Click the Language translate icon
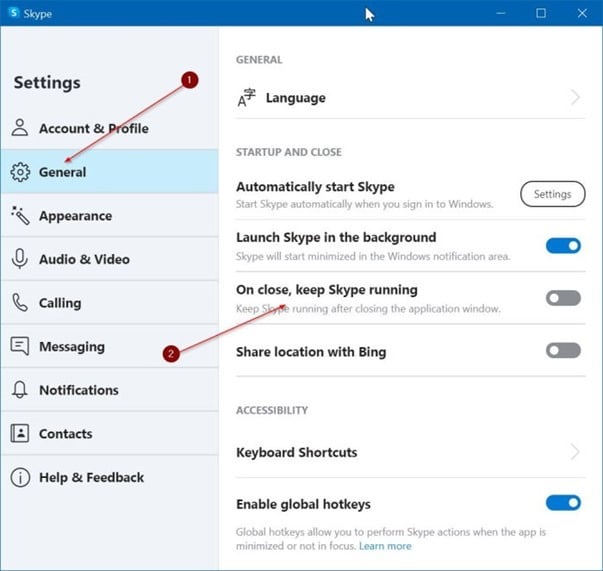Image resolution: width=603 pixels, height=571 pixels. (x=247, y=98)
